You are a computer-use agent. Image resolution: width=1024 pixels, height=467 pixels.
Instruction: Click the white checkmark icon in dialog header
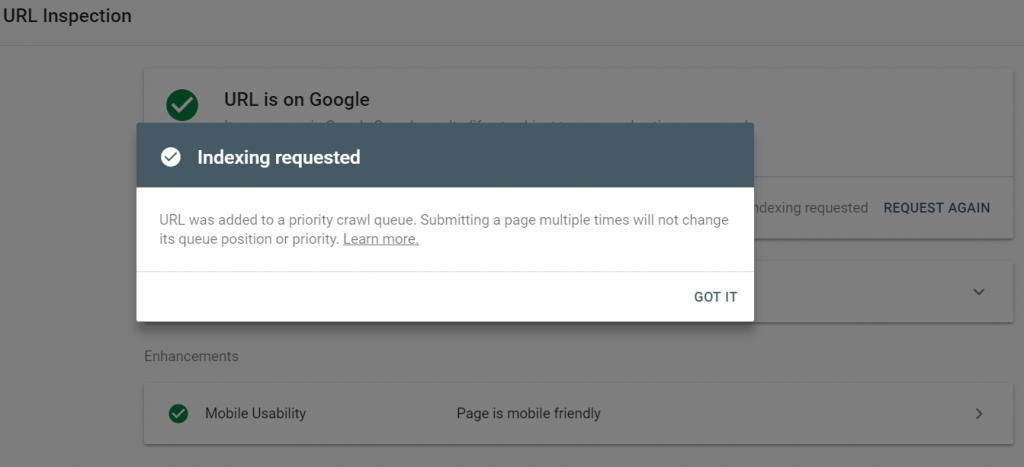point(170,157)
